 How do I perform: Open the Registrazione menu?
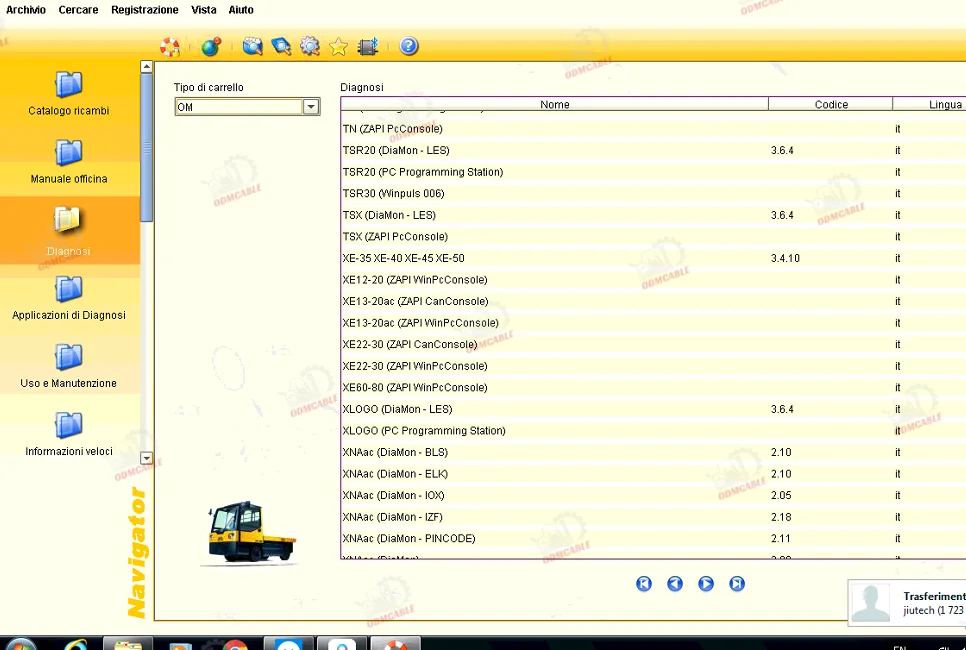tap(144, 10)
